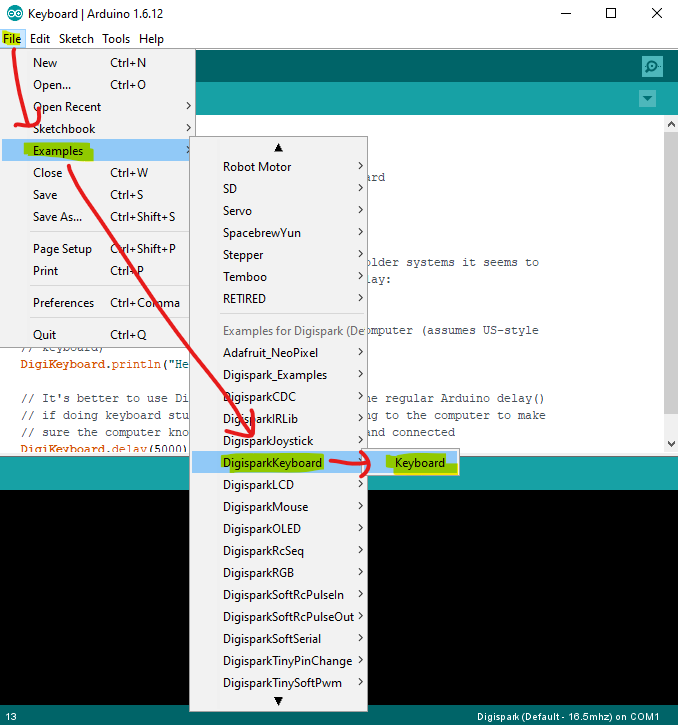678x725 pixels.
Task: Click the DigiKeyboard.println code line
Action: click(x=104, y=364)
